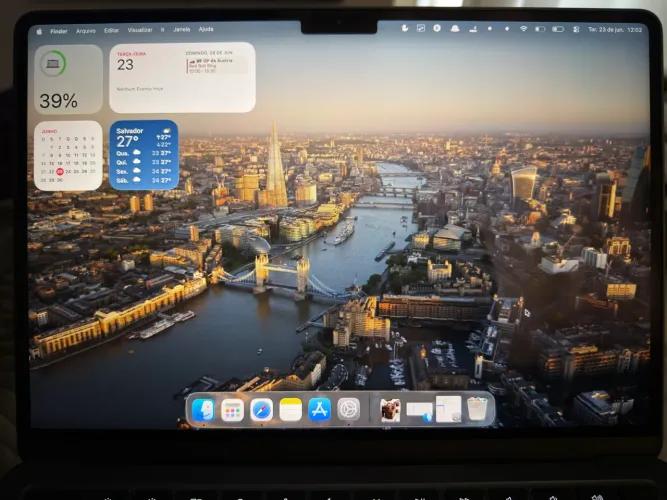
Task: Open the minimized window with blue badge
Action: coord(419,412)
